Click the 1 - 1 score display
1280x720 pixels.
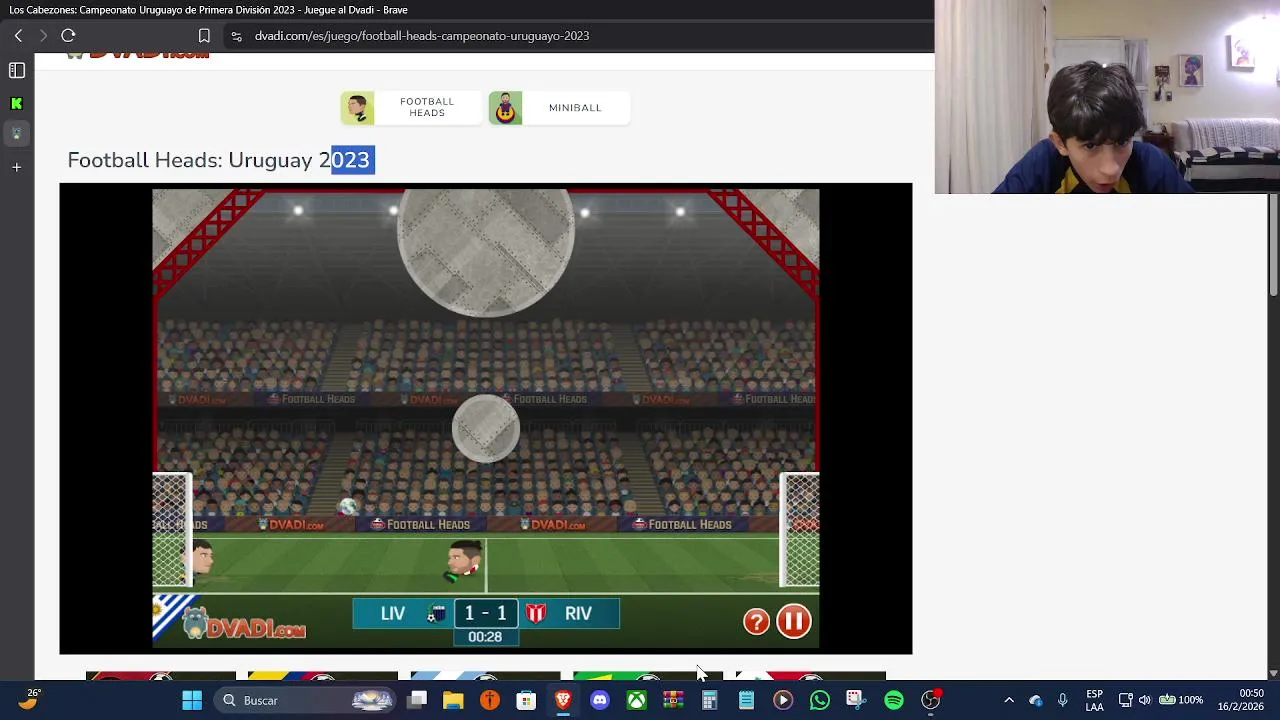click(485, 613)
